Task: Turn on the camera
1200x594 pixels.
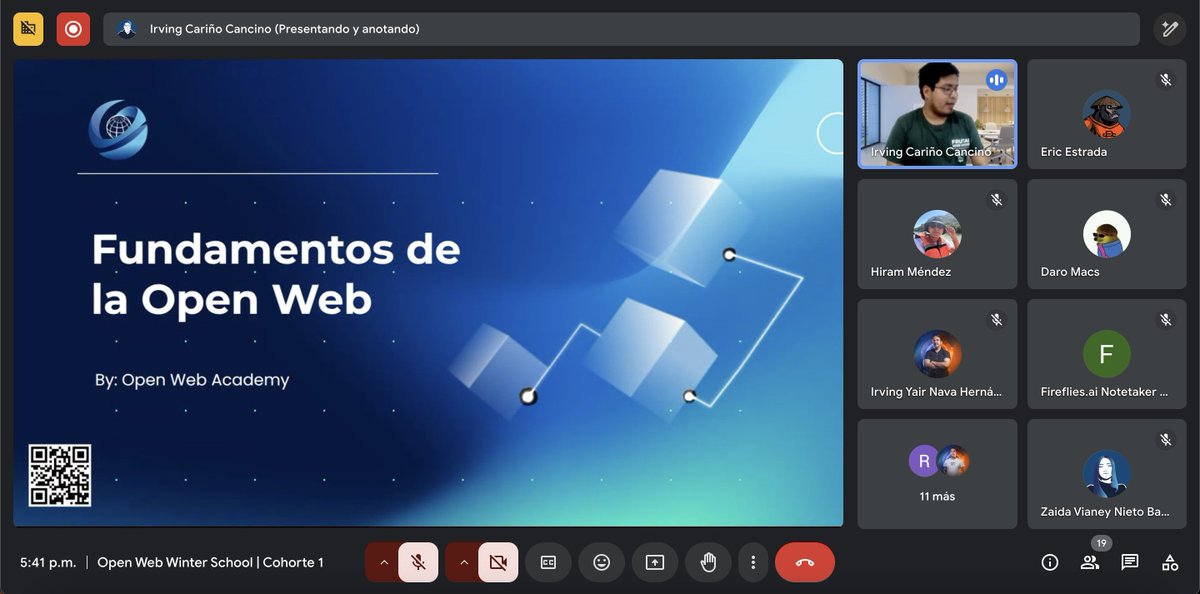Action: pos(498,562)
